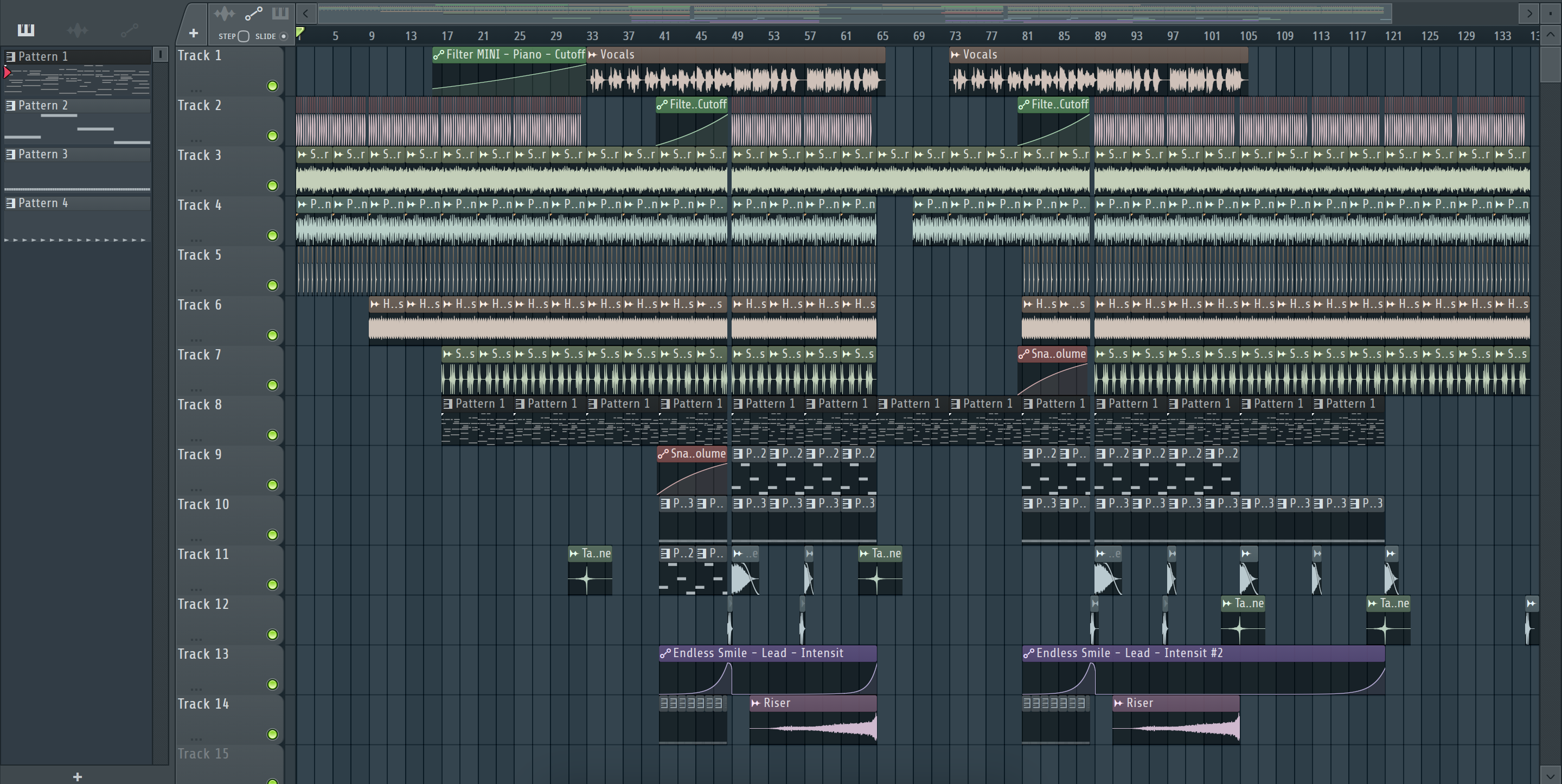Open the second Riser clip menu

point(1119,703)
